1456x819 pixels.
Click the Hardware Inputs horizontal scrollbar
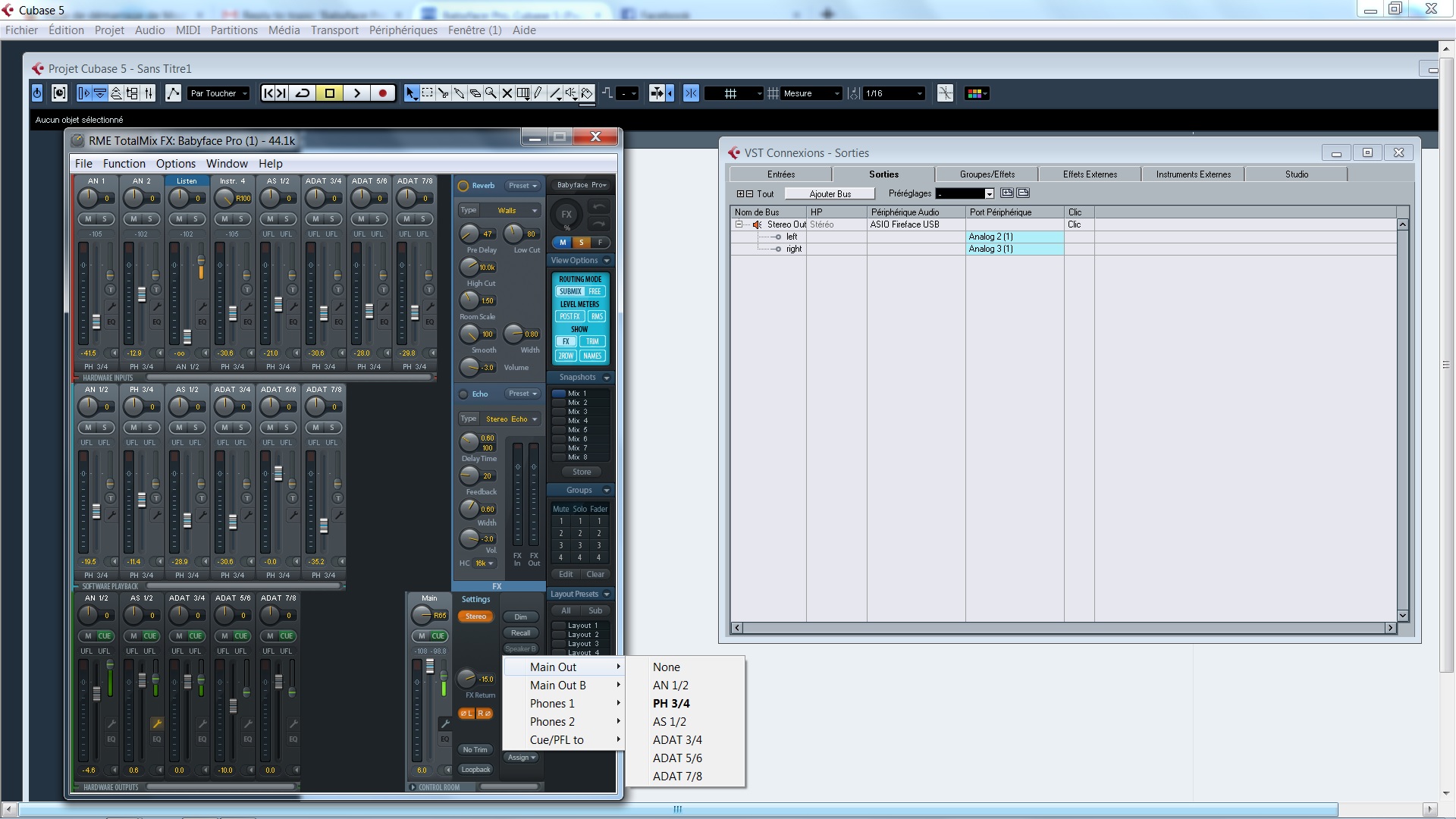tap(290, 378)
